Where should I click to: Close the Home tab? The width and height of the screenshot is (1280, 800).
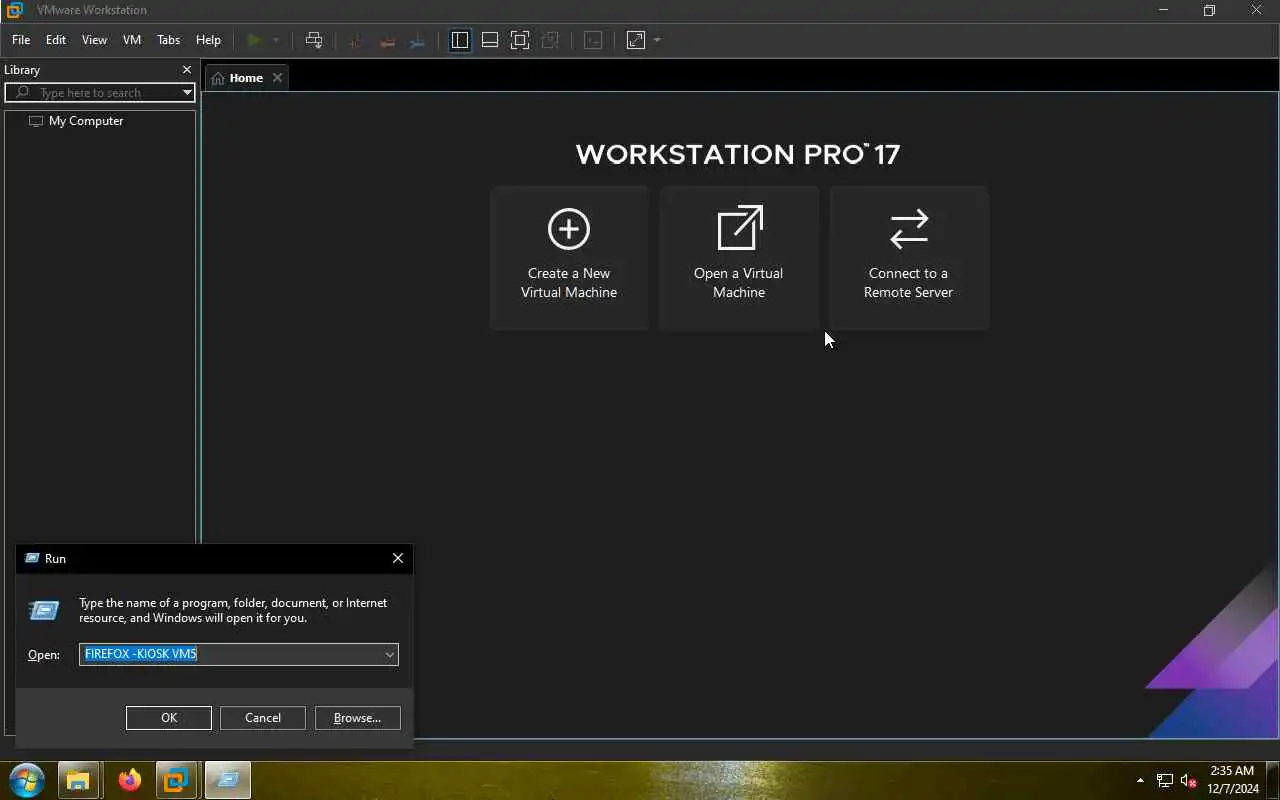click(278, 78)
